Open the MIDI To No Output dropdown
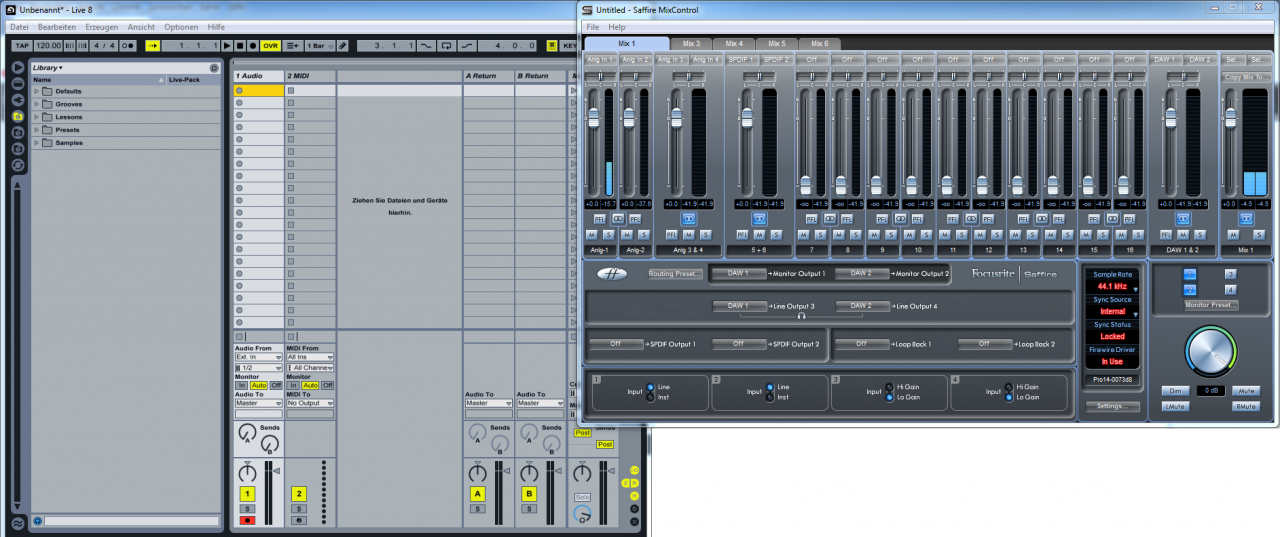 pyautogui.click(x=310, y=403)
